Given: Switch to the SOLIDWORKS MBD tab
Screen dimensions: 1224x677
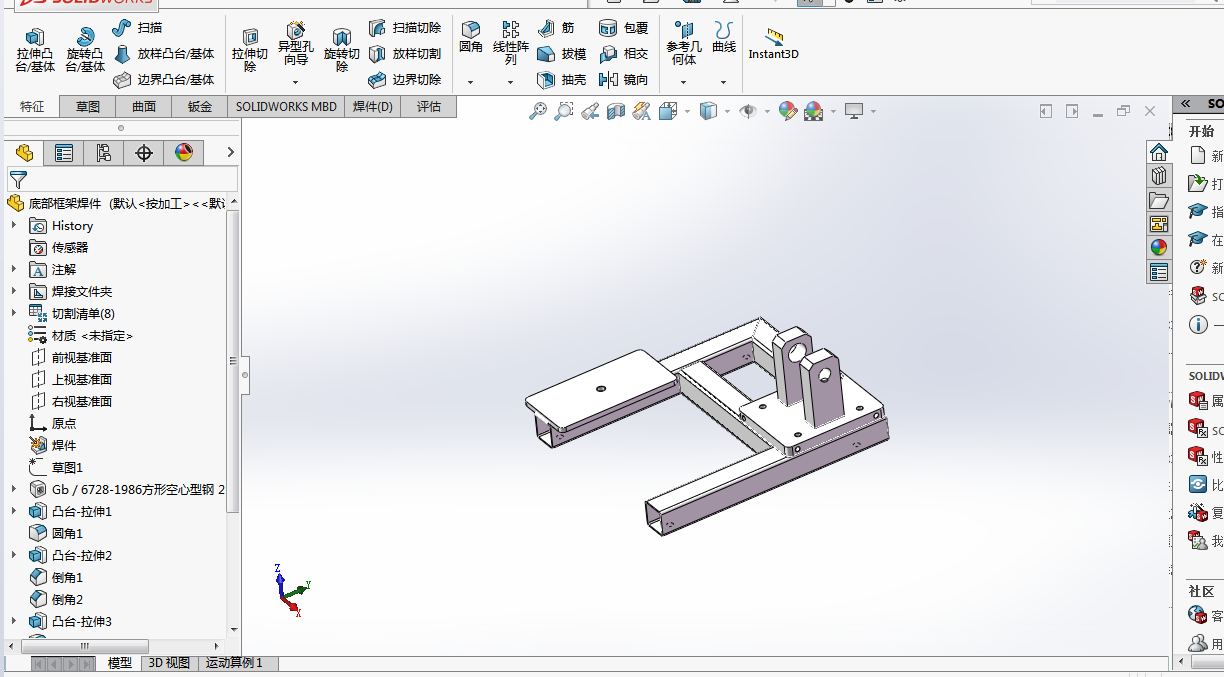Looking at the screenshot, I should (286, 107).
